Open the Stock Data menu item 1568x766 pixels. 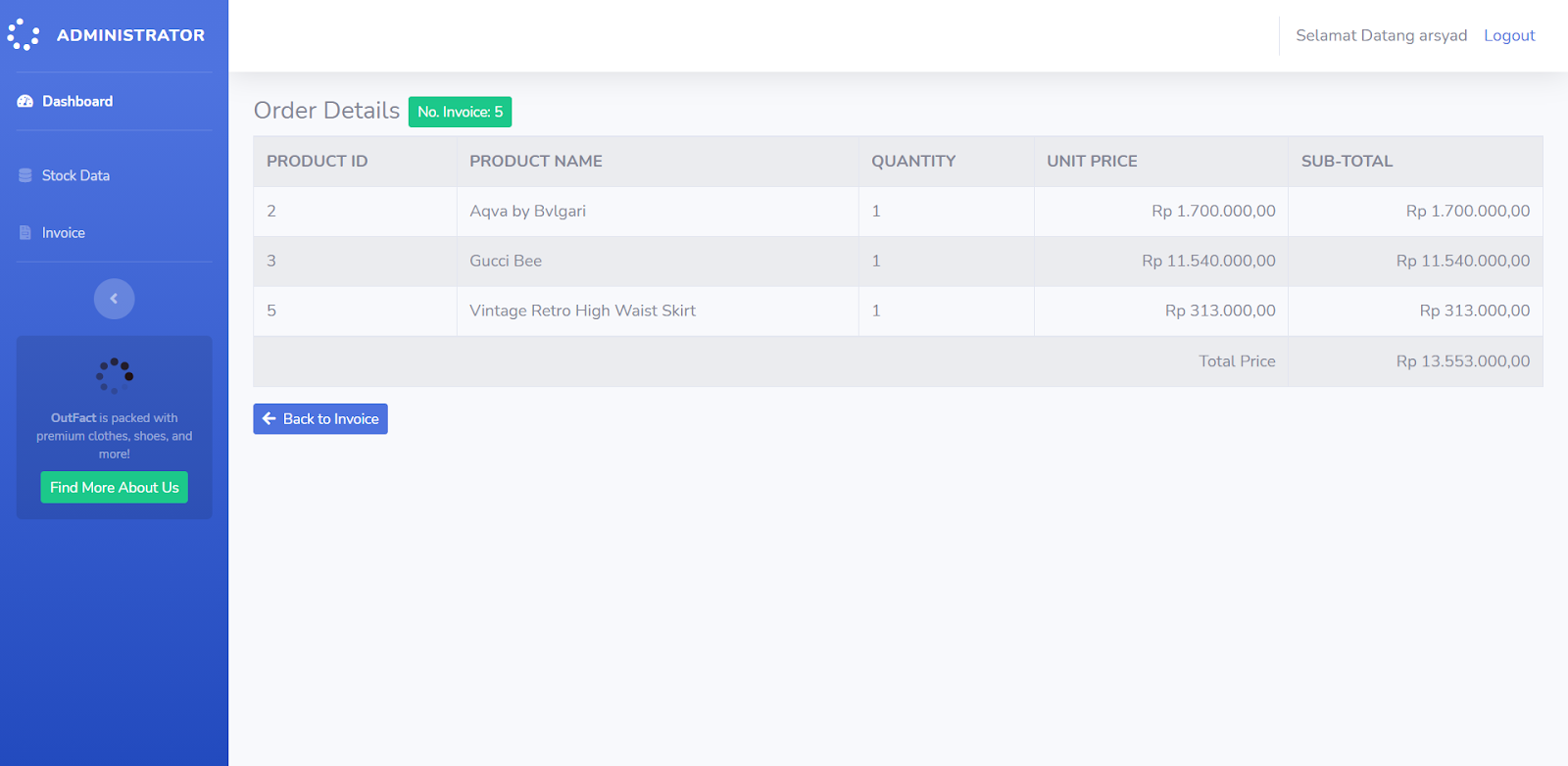click(x=114, y=175)
